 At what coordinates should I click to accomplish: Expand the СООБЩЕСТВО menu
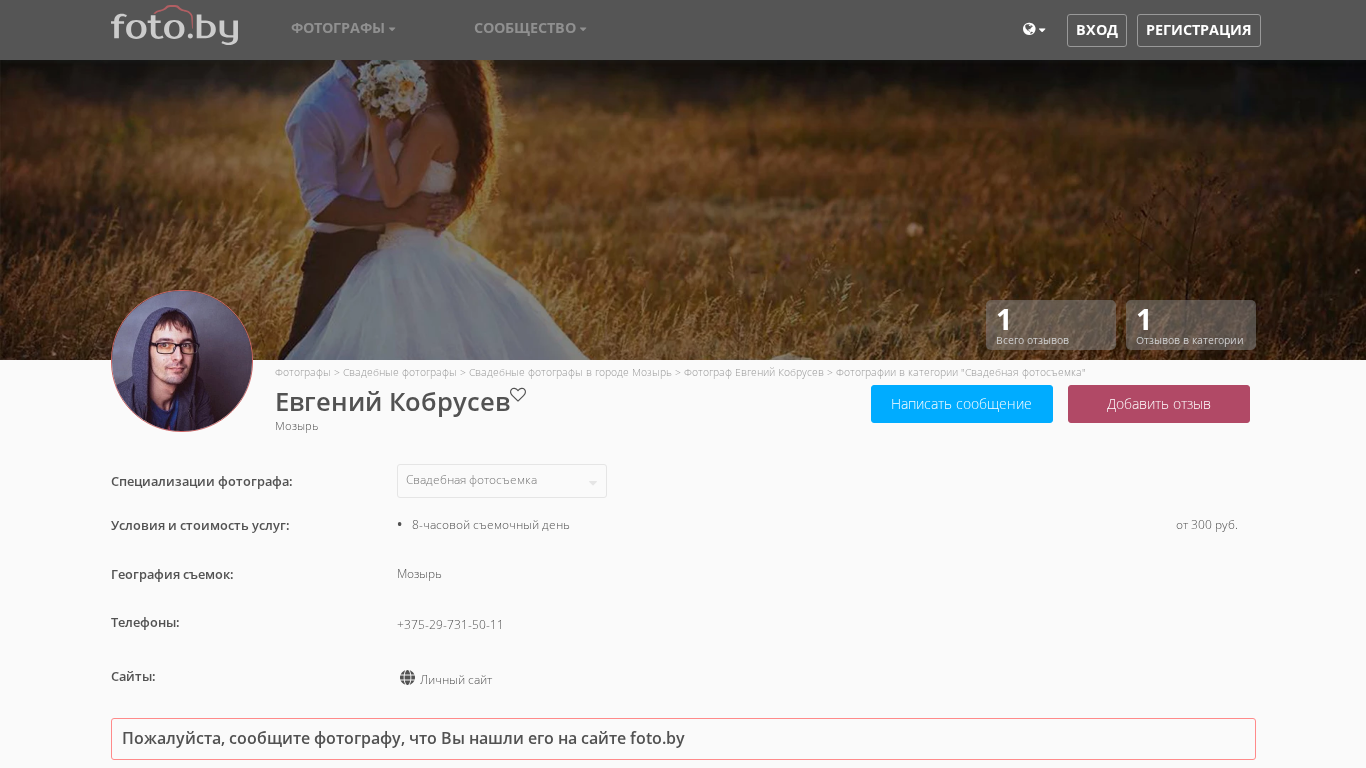[x=530, y=28]
